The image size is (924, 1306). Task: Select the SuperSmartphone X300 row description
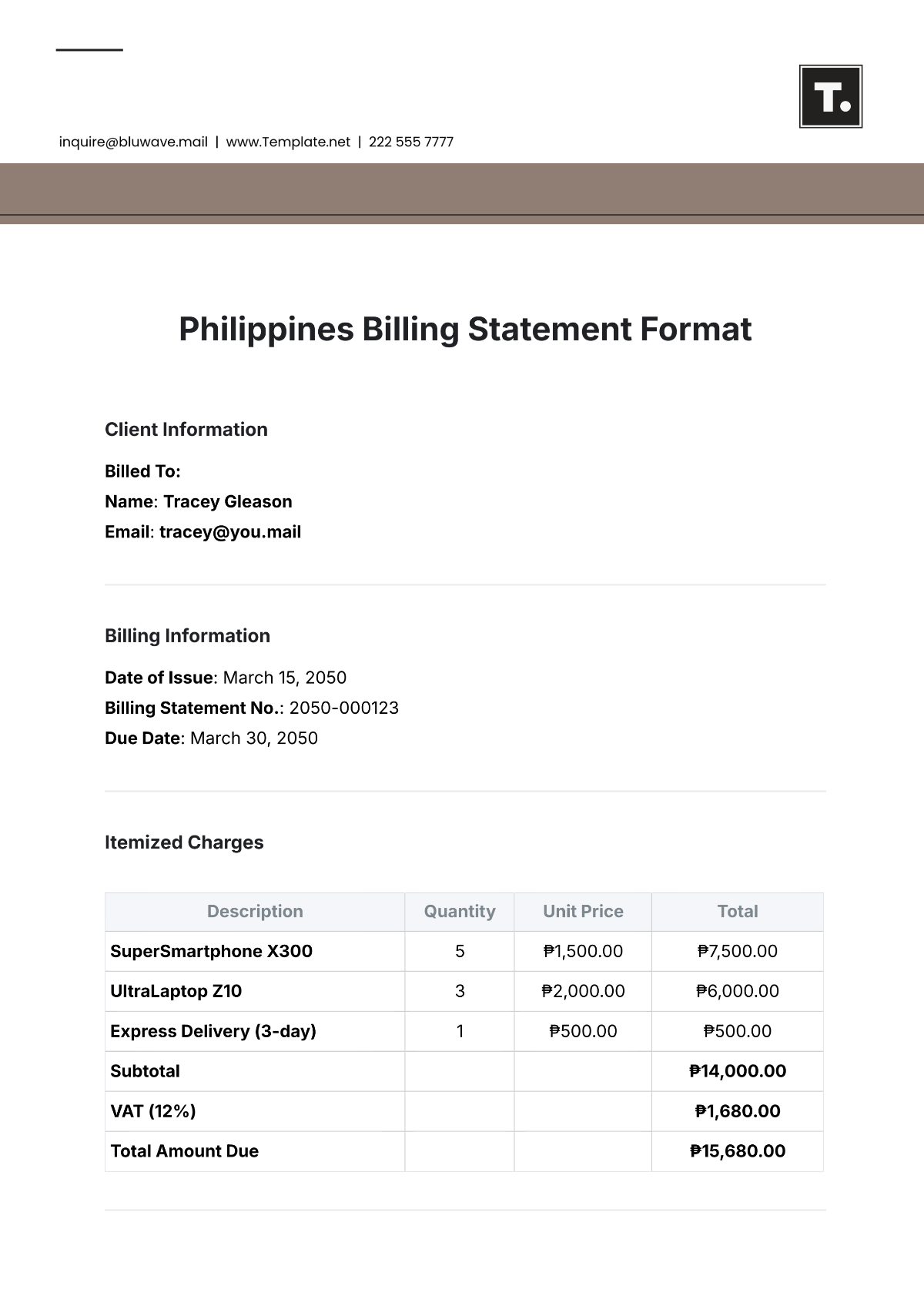click(211, 952)
